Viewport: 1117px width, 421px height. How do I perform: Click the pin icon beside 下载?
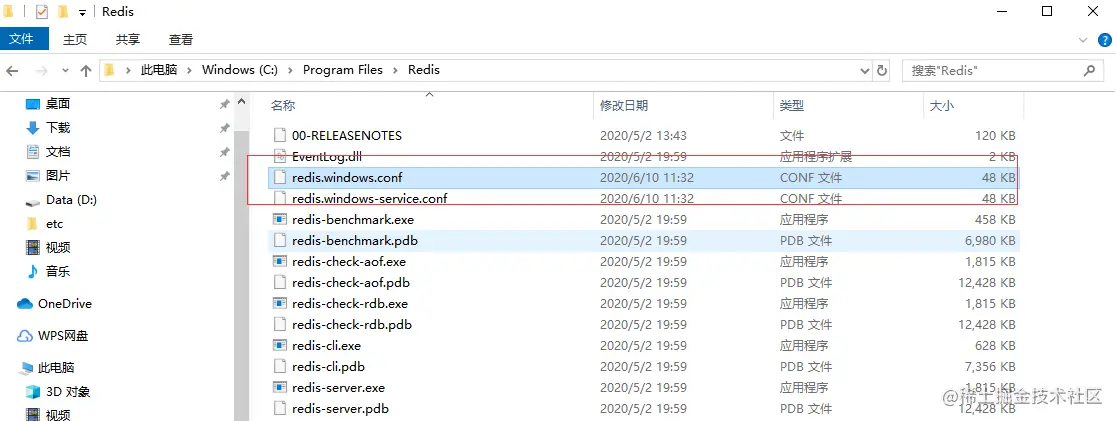(224, 128)
